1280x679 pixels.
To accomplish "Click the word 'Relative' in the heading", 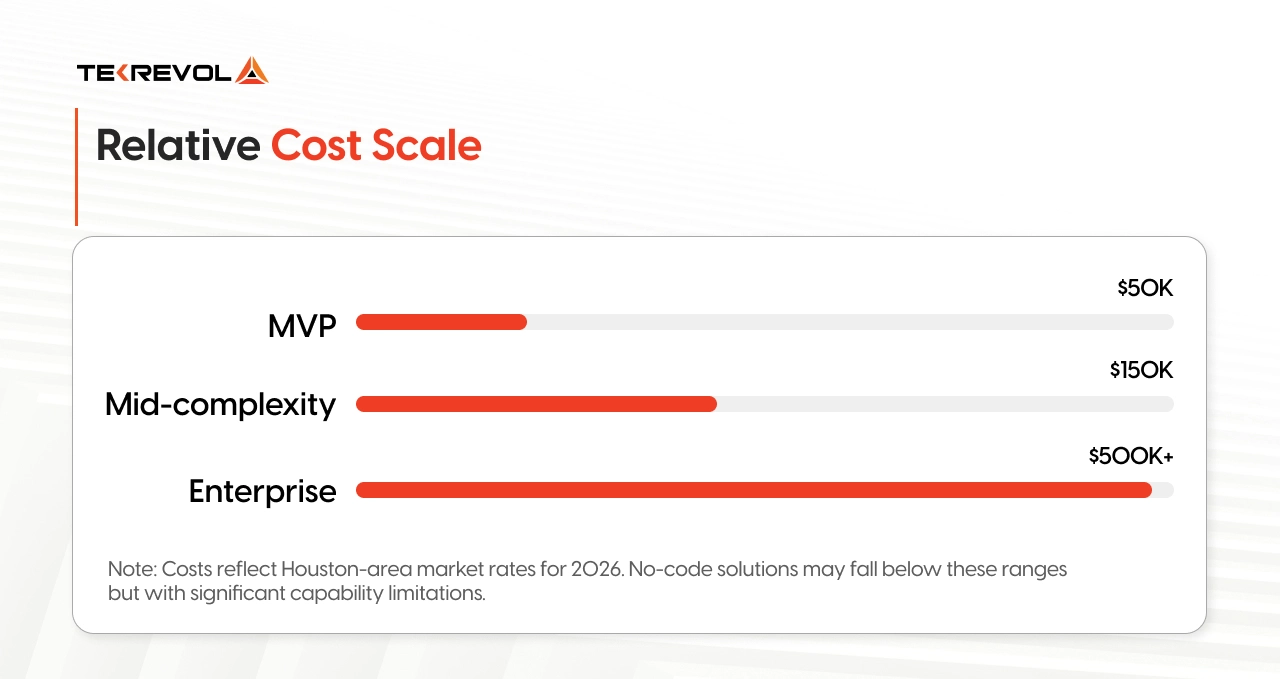I will point(178,146).
